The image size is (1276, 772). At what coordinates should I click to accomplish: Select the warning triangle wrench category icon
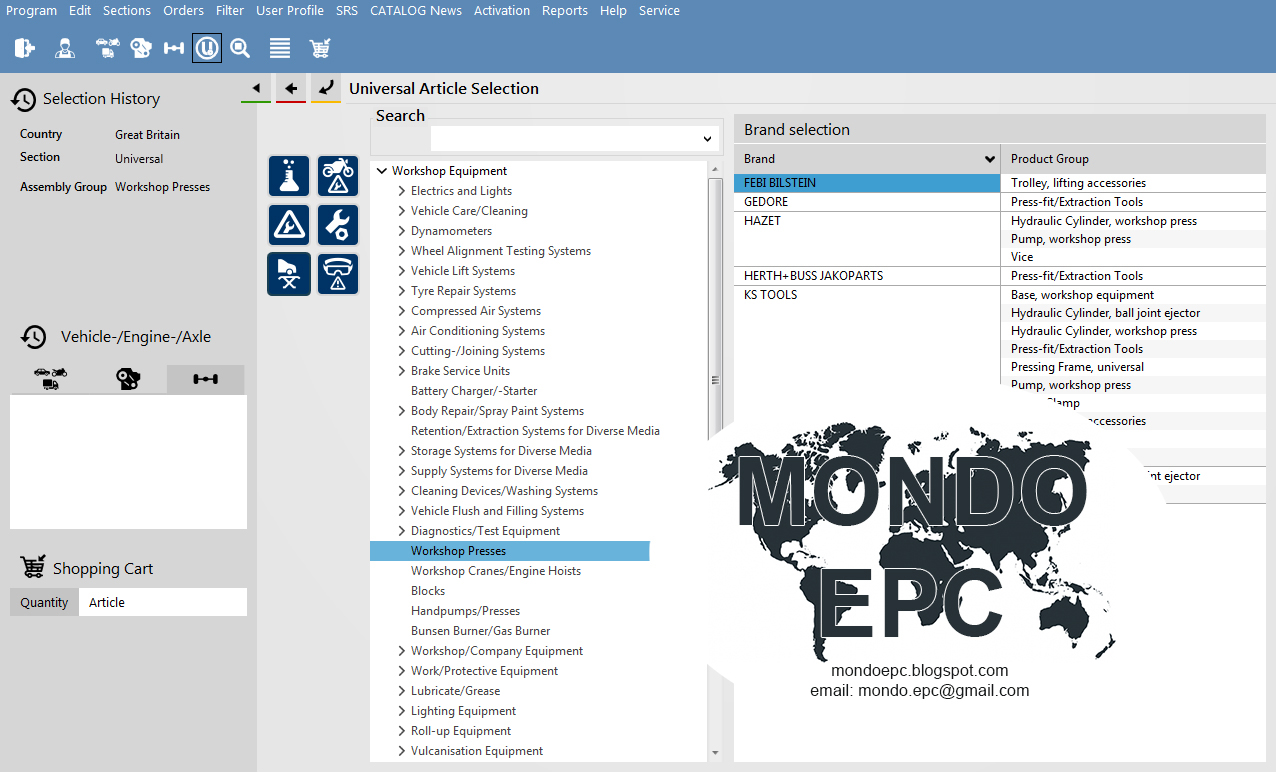(x=289, y=225)
